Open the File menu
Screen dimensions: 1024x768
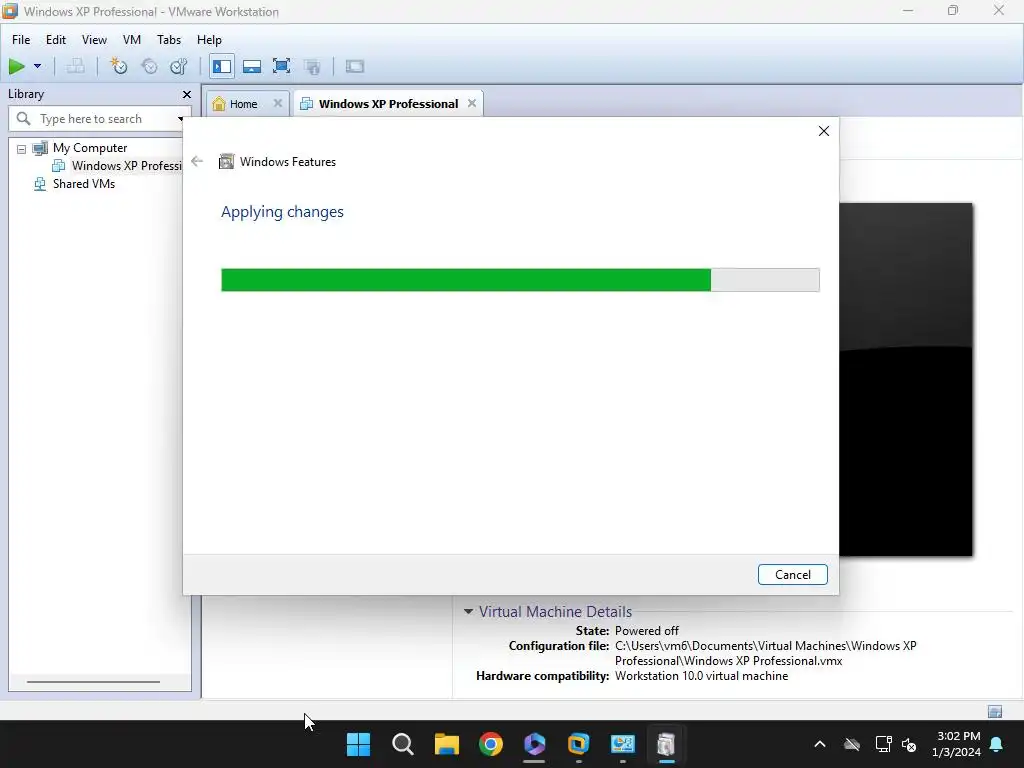pos(21,40)
